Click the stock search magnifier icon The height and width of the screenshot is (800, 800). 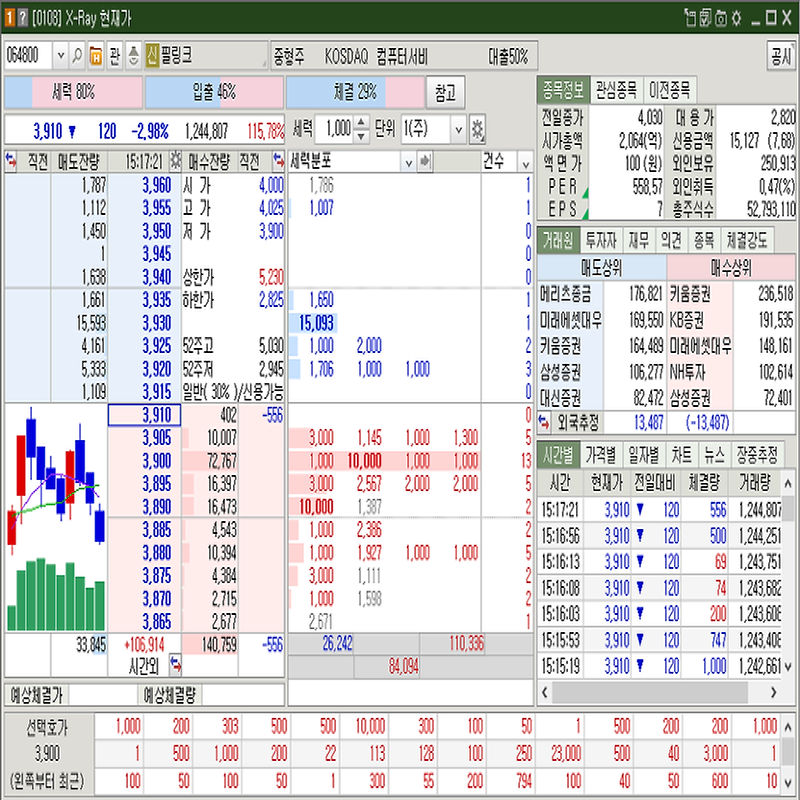(x=77, y=56)
